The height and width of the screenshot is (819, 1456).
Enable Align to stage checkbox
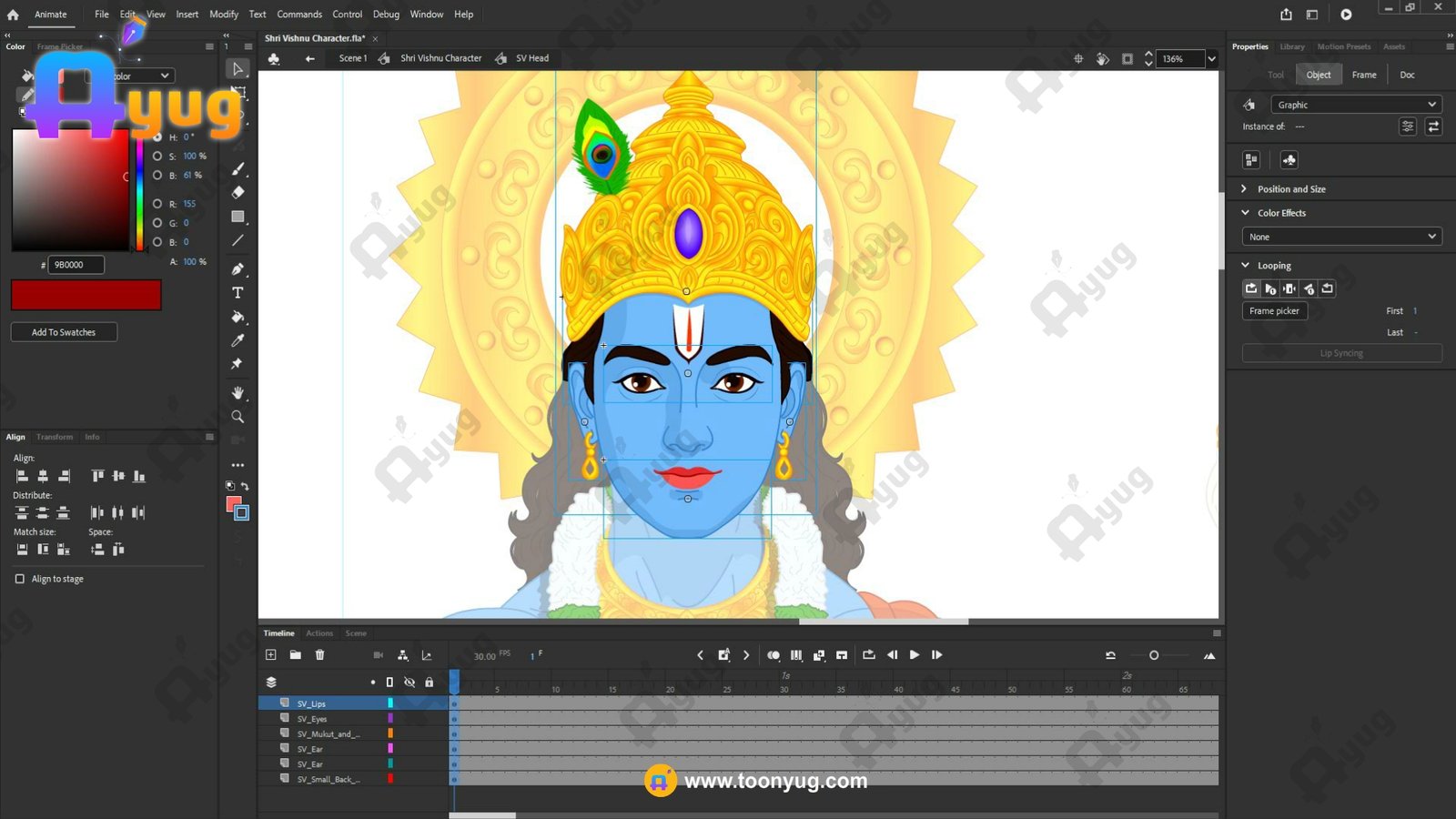click(x=20, y=579)
